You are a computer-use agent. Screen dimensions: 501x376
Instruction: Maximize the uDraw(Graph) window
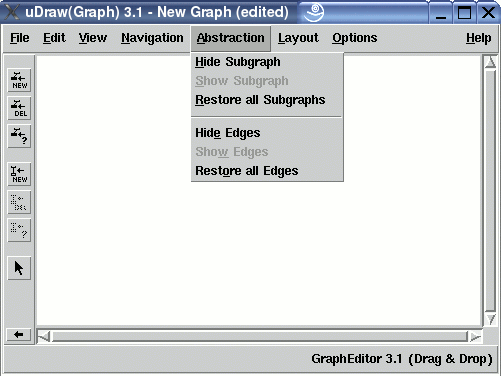(464, 13)
